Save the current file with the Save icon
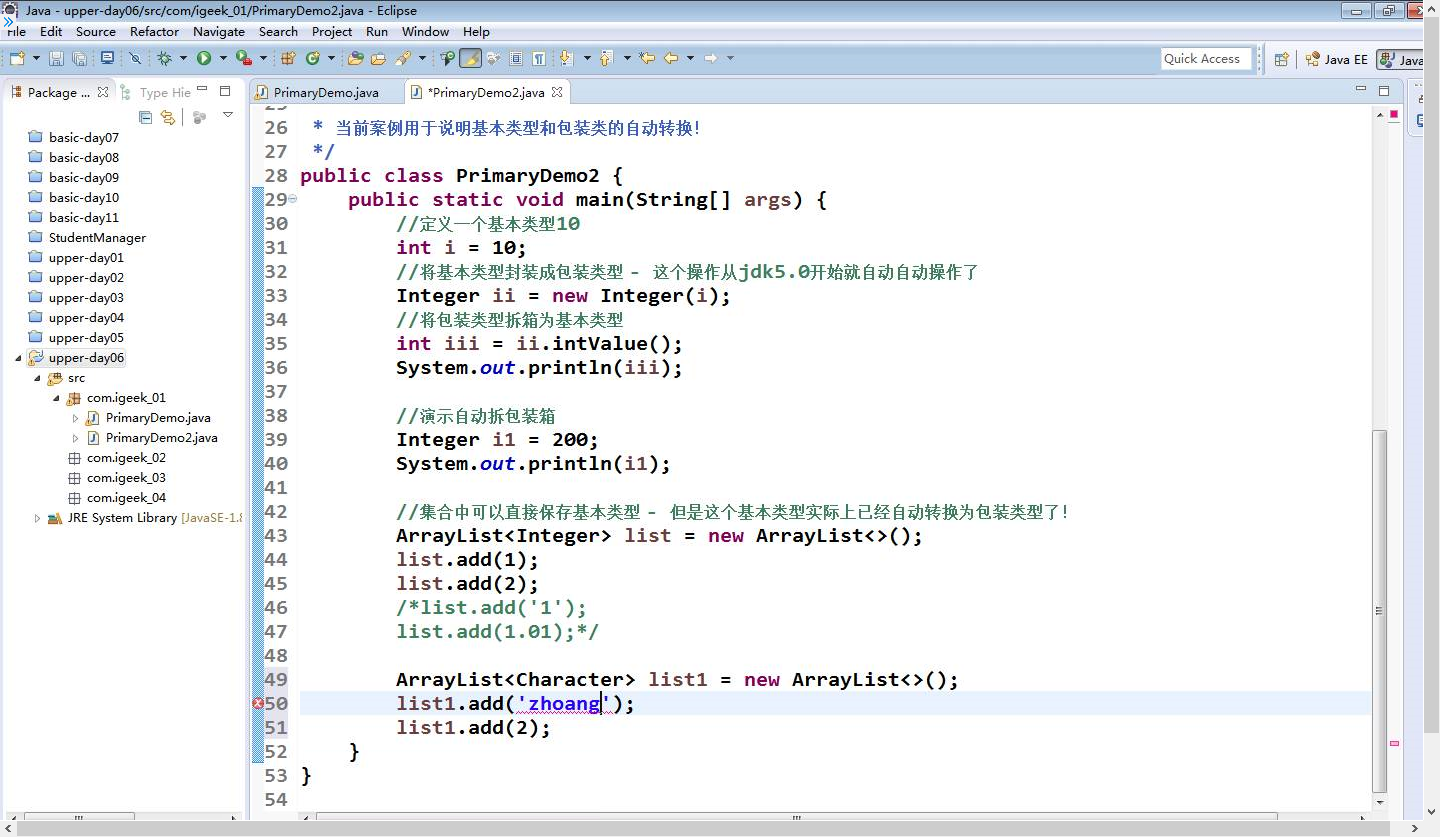Image resolution: width=1440 pixels, height=837 pixels. pyautogui.click(x=56, y=58)
